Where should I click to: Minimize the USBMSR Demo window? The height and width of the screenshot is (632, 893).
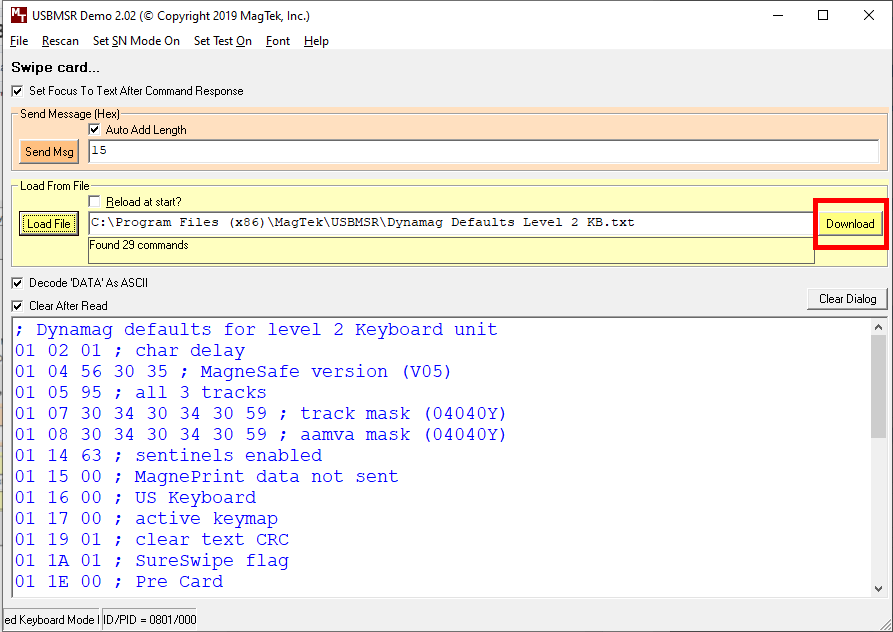(778, 15)
